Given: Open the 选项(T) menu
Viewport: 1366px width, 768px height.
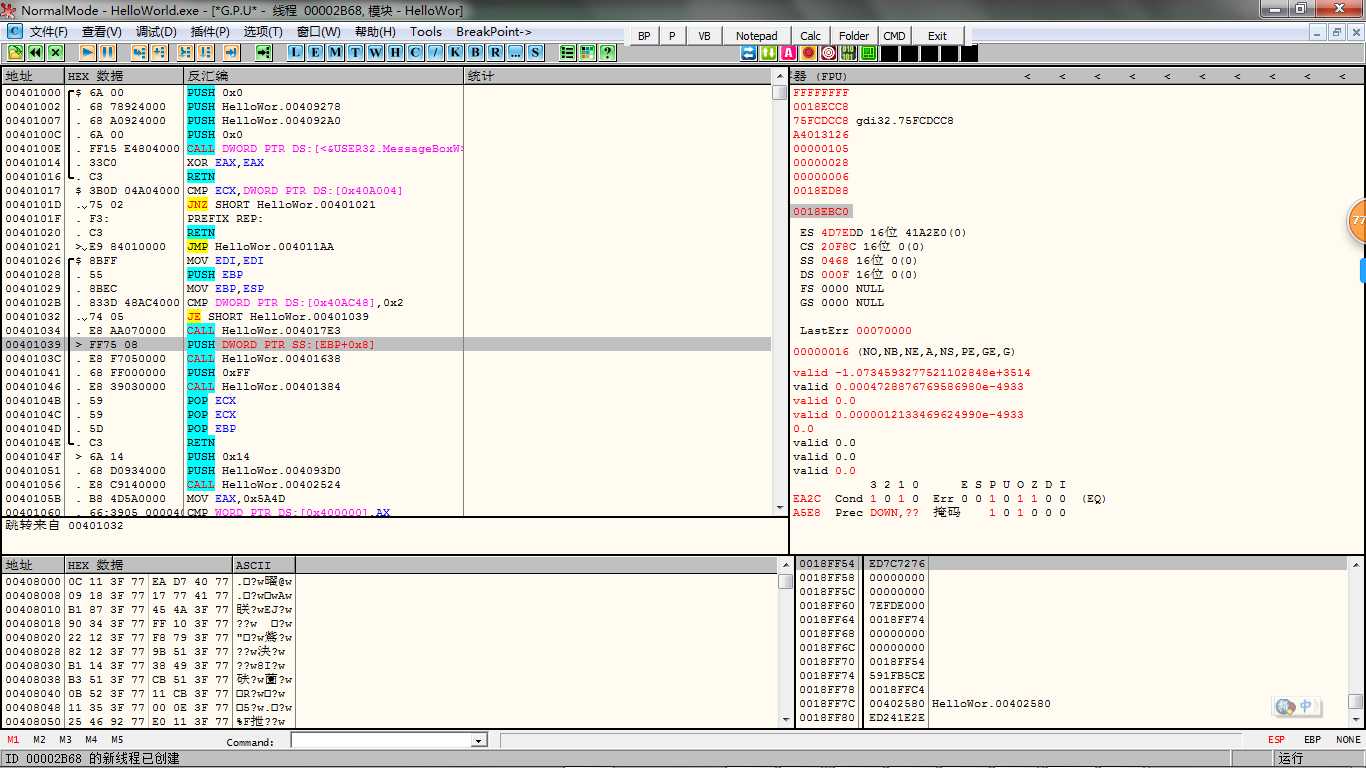Looking at the screenshot, I should pyautogui.click(x=263, y=32).
